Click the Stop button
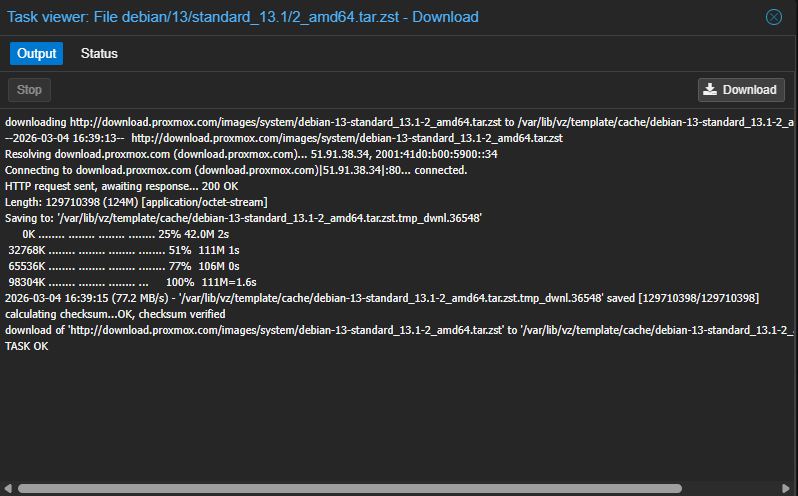 coord(29,90)
